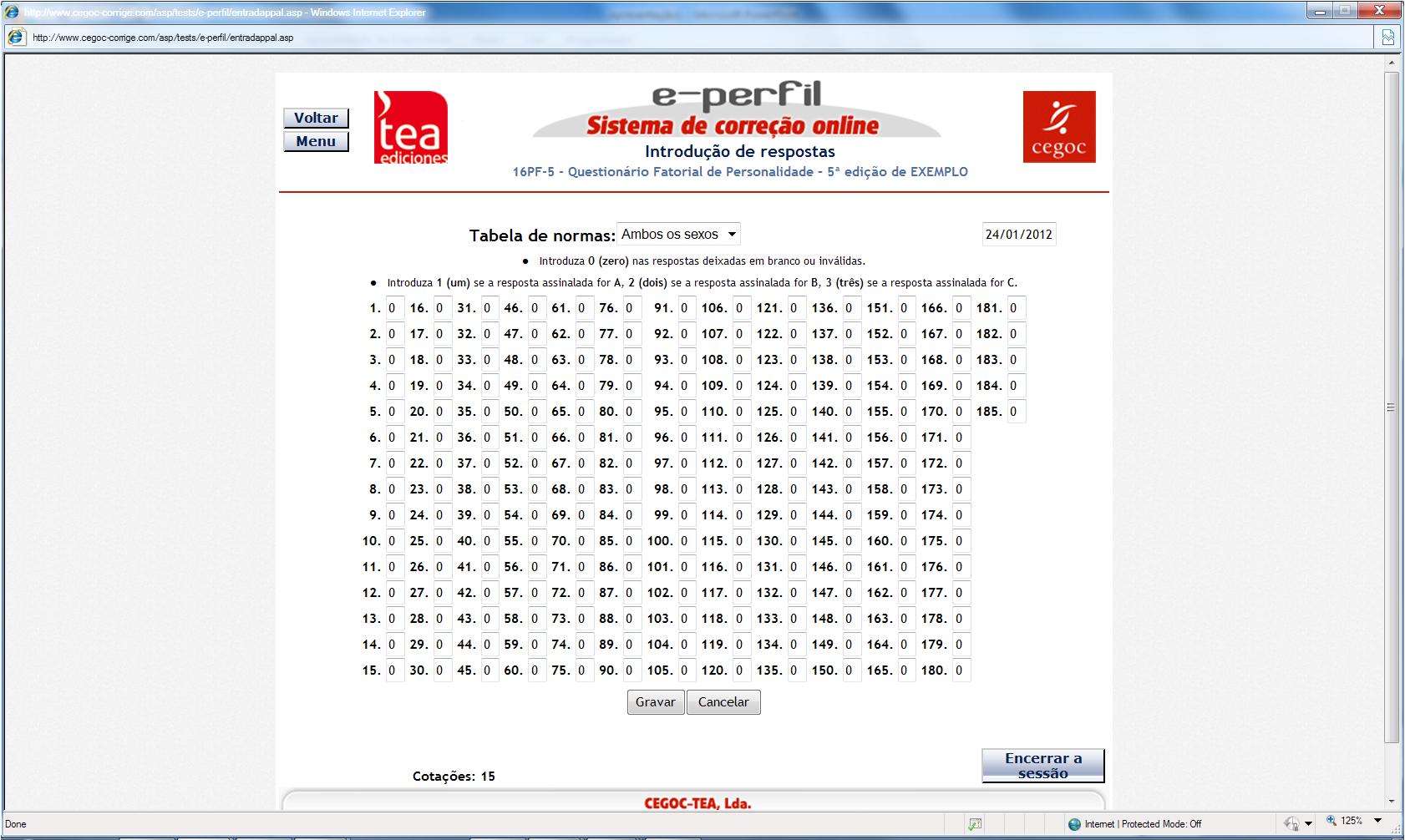Click the e-perfil banner logo
This screenshot has height=840, width=1405.
point(737,108)
